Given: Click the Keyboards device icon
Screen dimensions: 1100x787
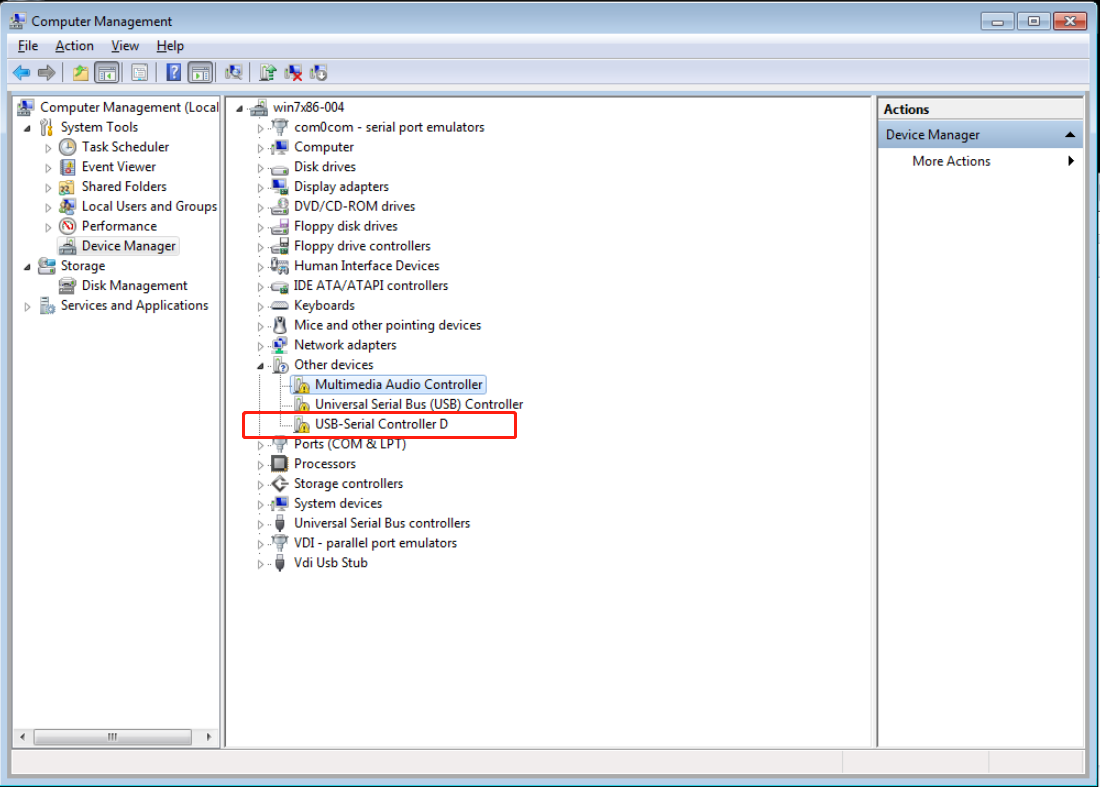Looking at the screenshot, I should tap(279, 305).
